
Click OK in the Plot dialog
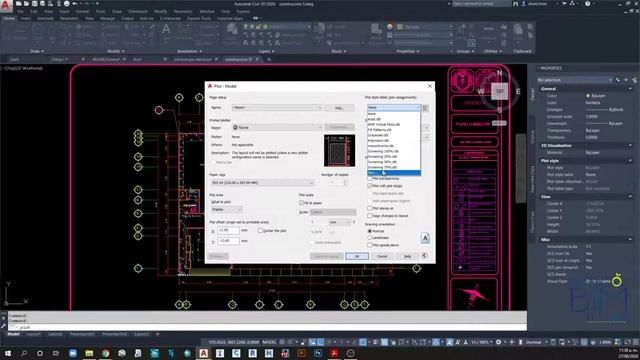coord(357,256)
